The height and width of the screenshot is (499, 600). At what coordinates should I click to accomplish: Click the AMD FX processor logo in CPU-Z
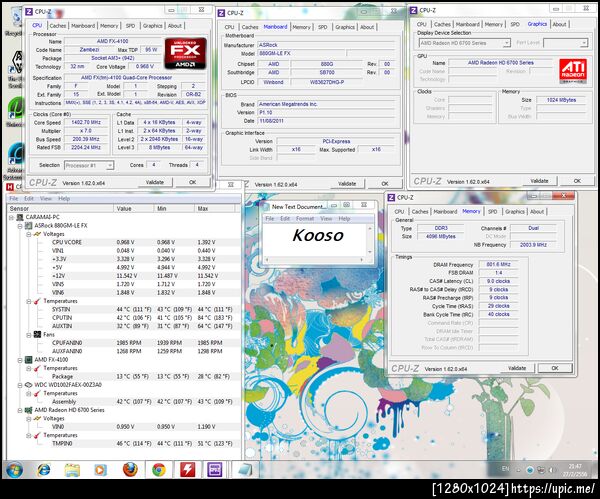[x=186, y=54]
